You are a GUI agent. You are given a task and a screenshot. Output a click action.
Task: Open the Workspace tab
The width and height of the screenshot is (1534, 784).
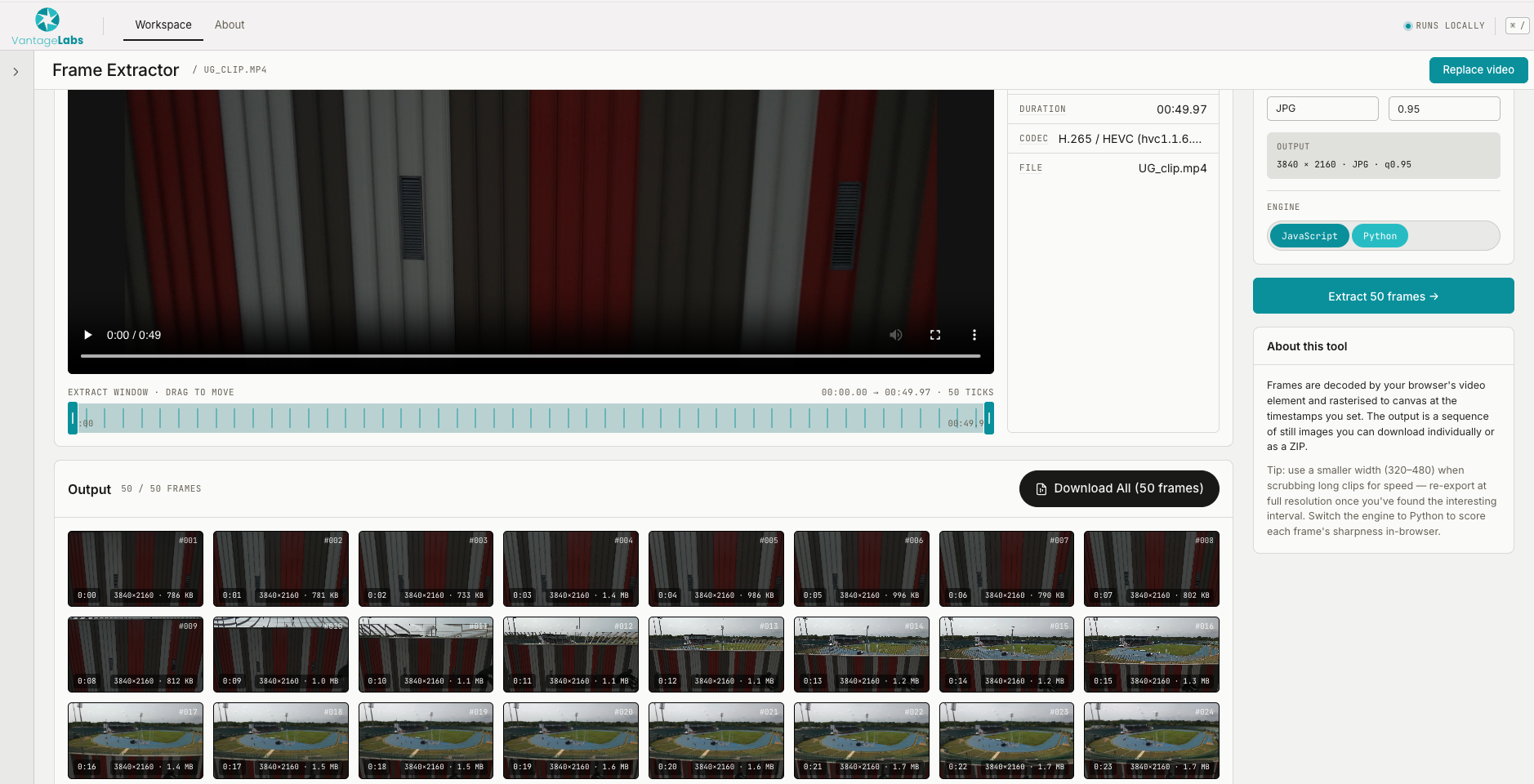coord(163,24)
